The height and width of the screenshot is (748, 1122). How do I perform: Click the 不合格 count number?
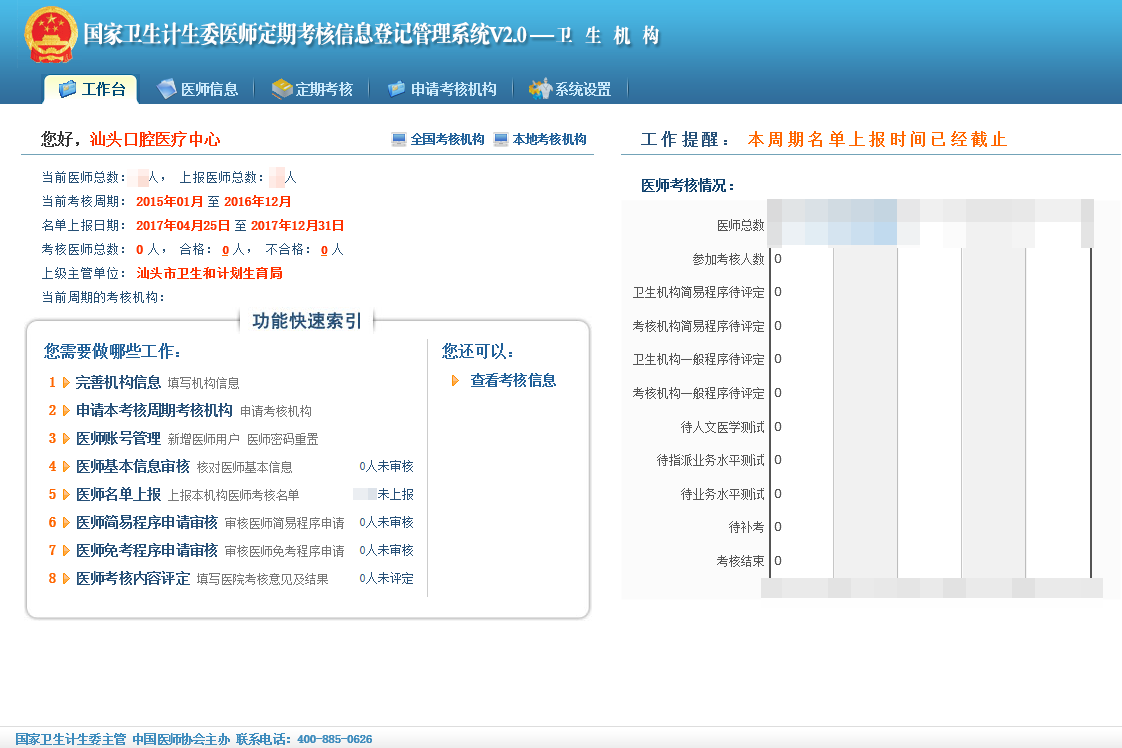(x=324, y=250)
